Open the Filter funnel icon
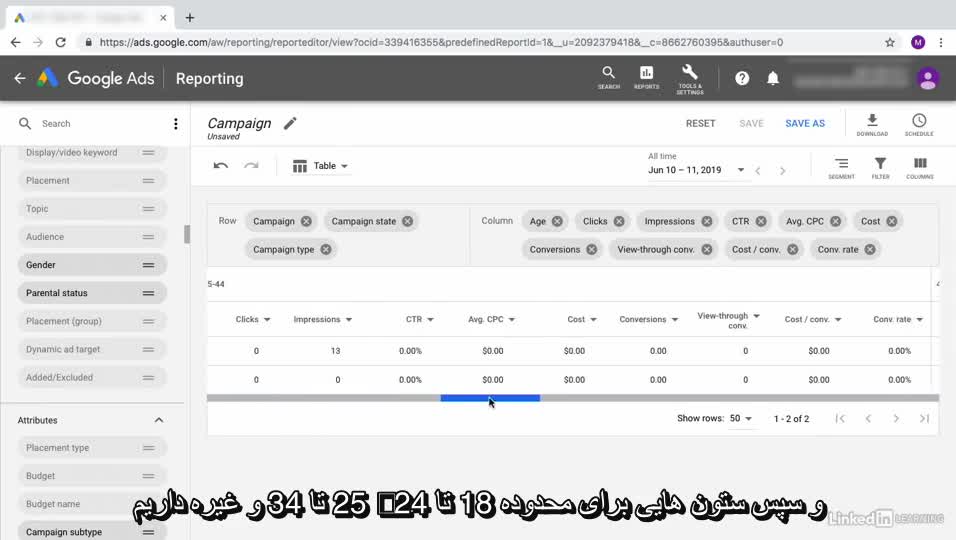 tap(880, 166)
